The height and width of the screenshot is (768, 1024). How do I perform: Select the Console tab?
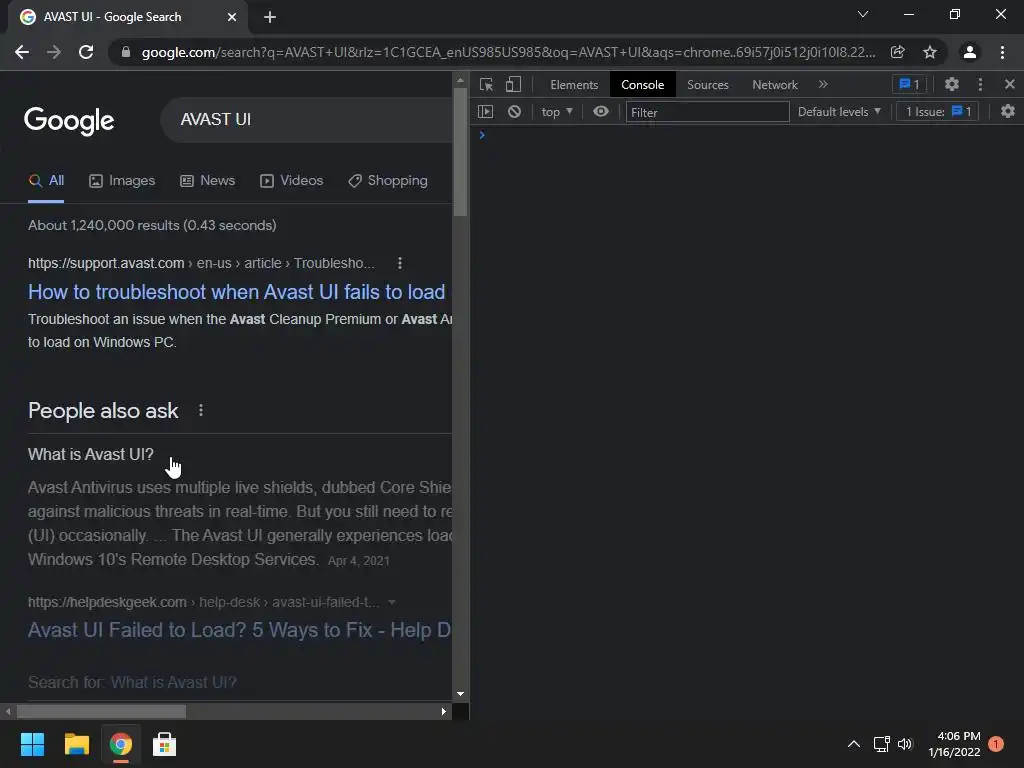tap(643, 85)
